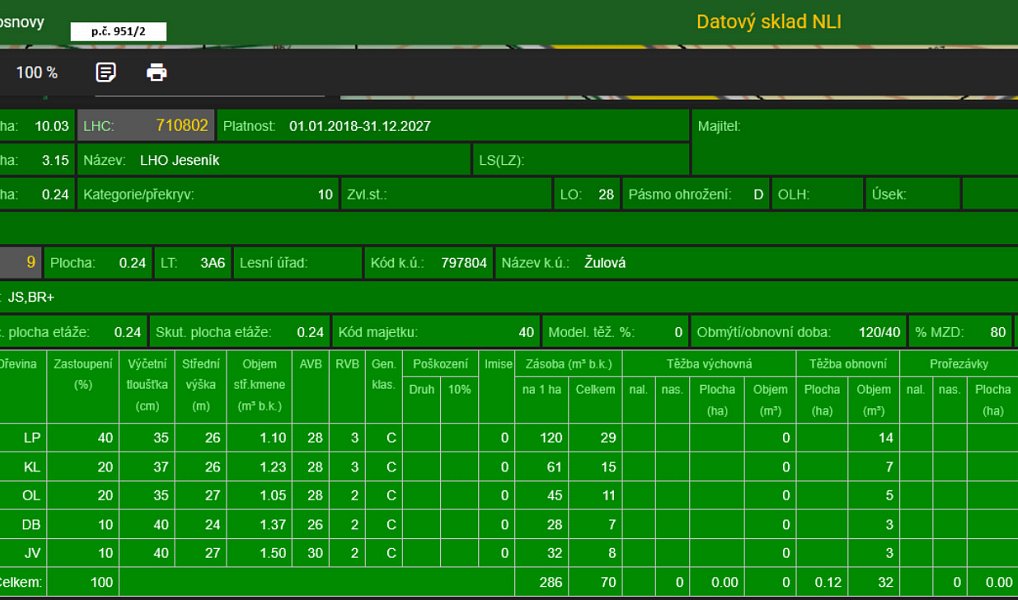Viewport: 1018px width, 600px height.
Task: Select the JV species row label
Action: pos(32,553)
